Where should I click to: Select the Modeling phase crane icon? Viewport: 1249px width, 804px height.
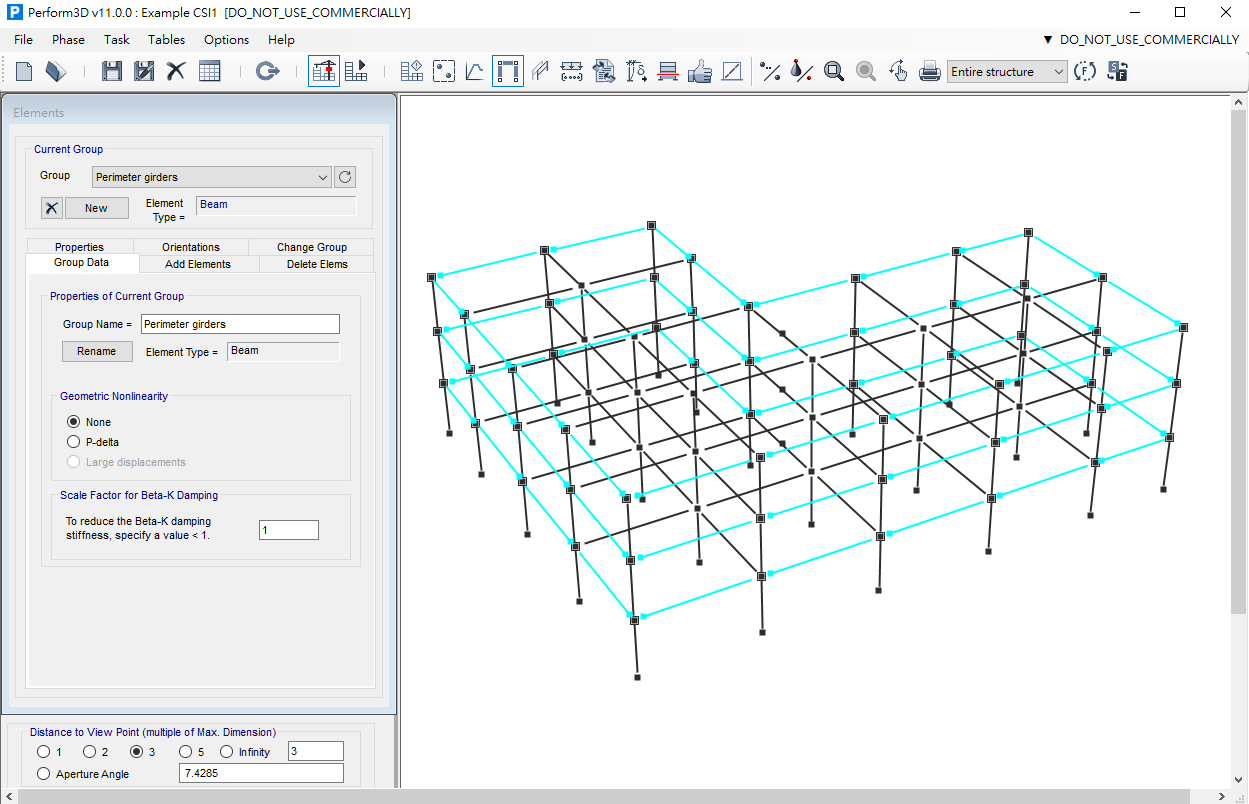click(324, 71)
